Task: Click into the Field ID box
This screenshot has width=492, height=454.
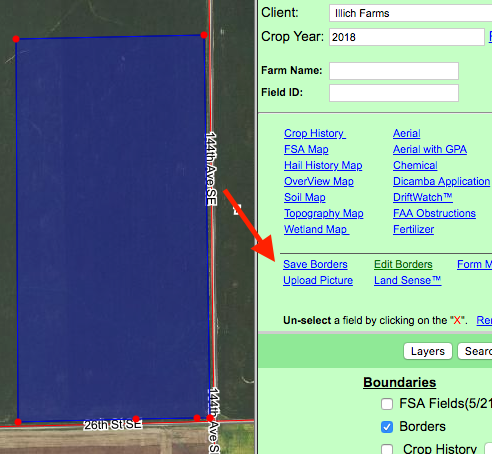Action: coord(394,93)
